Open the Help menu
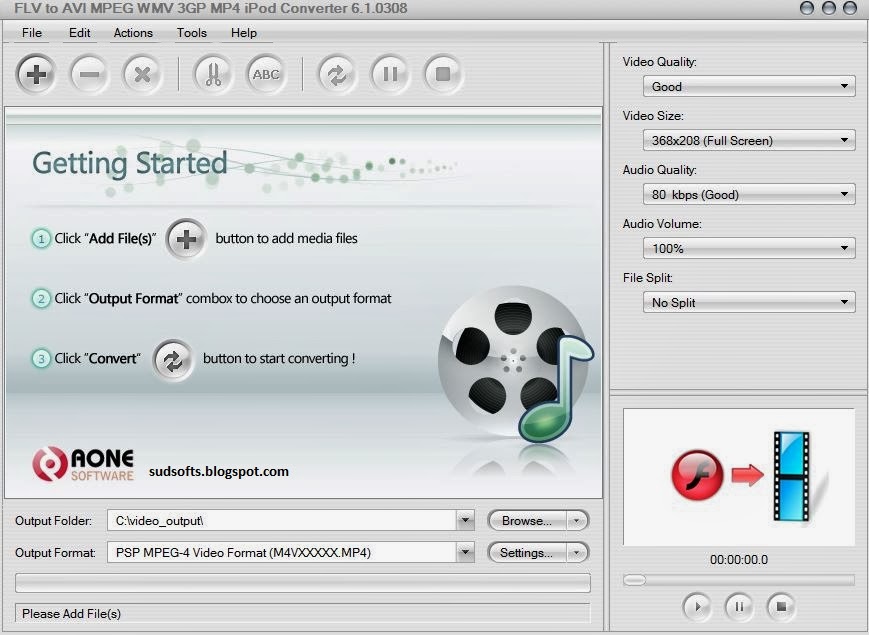The height and width of the screenshot is (635, 869). point(244,33)
